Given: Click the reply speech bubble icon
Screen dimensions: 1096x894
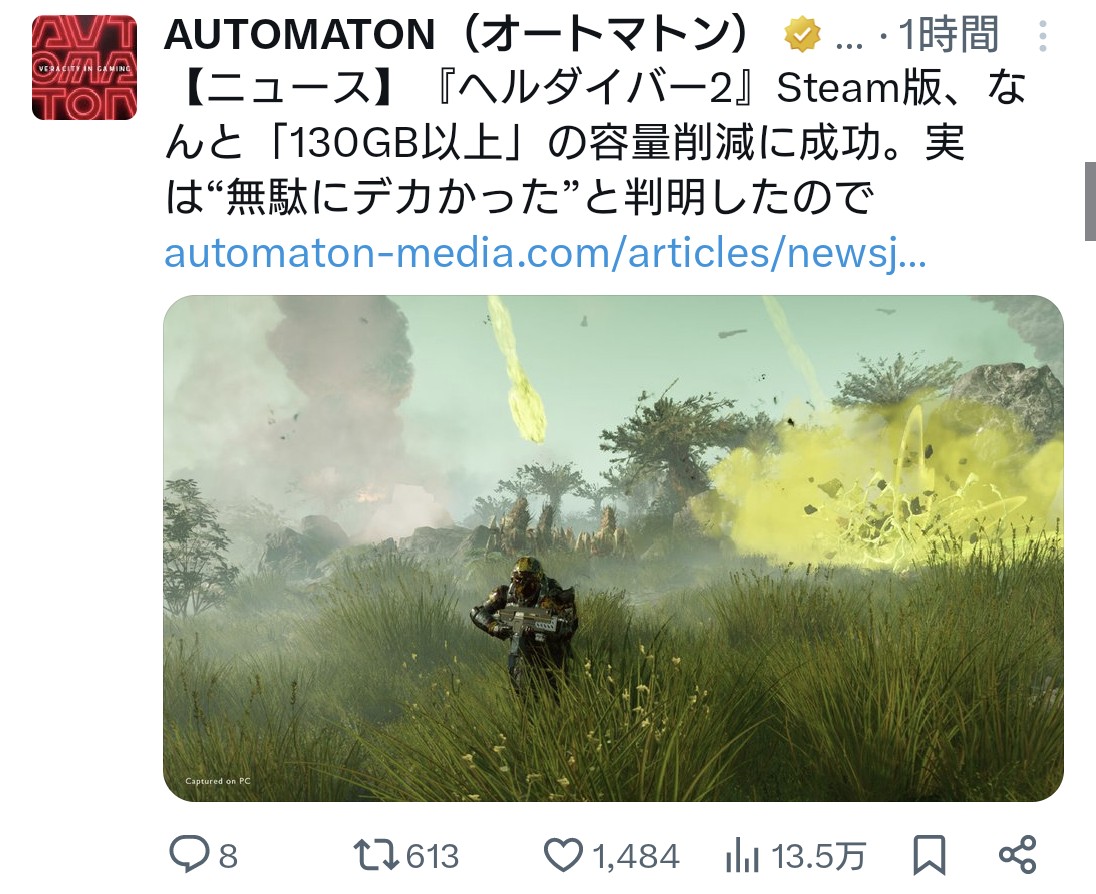Looking at the screenshot, I should (x=189, y=854).
